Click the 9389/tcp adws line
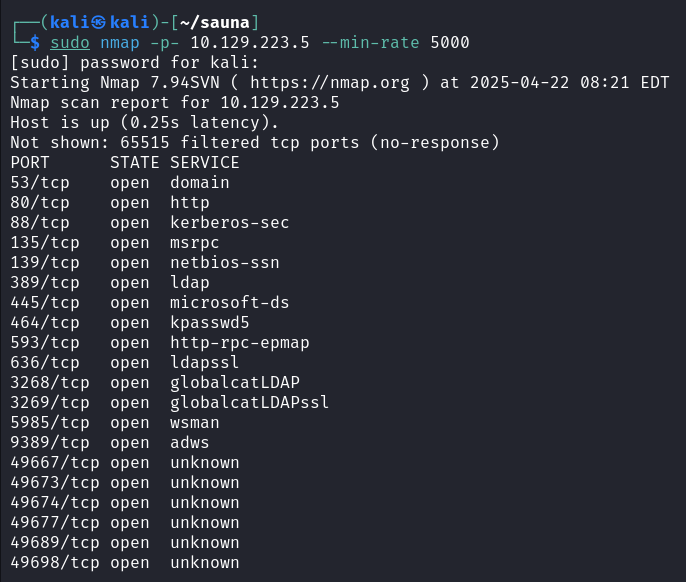Image resolution: width=686 pixels, height=582 pixels. (110, 443)
